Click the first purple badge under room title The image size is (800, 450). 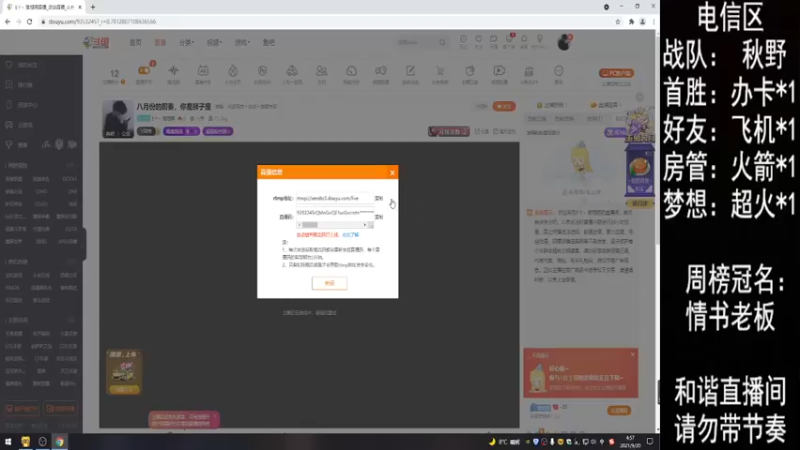pyautogui.click(x=181, y=131)
